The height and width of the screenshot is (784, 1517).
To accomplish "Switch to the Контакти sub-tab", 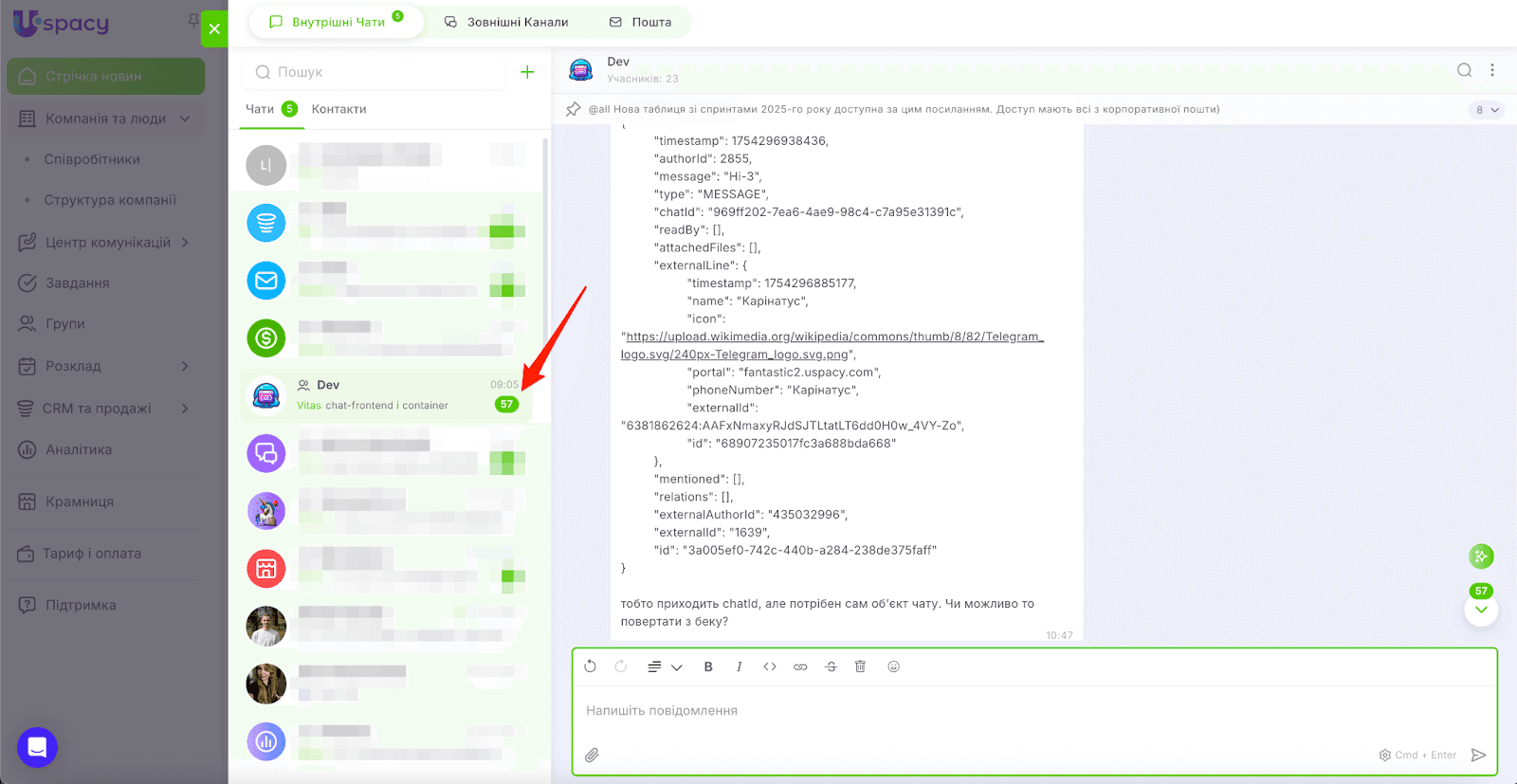I will tap(338, 109).
